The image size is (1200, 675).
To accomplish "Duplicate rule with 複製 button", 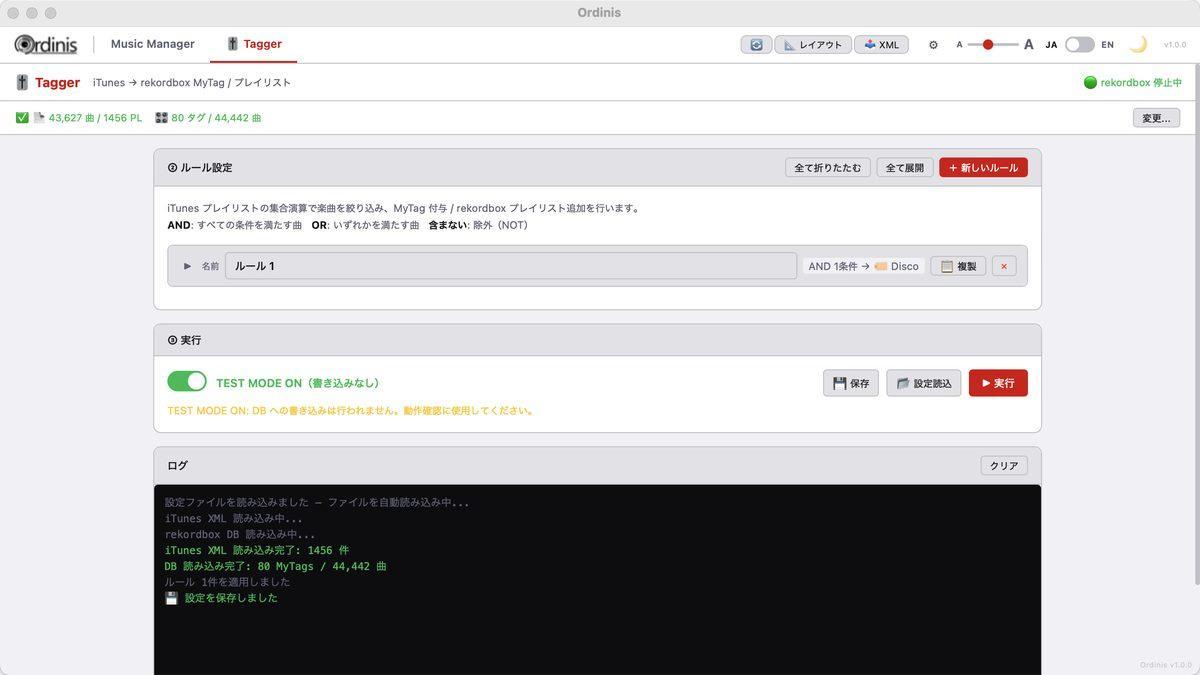I will [958, 266].
